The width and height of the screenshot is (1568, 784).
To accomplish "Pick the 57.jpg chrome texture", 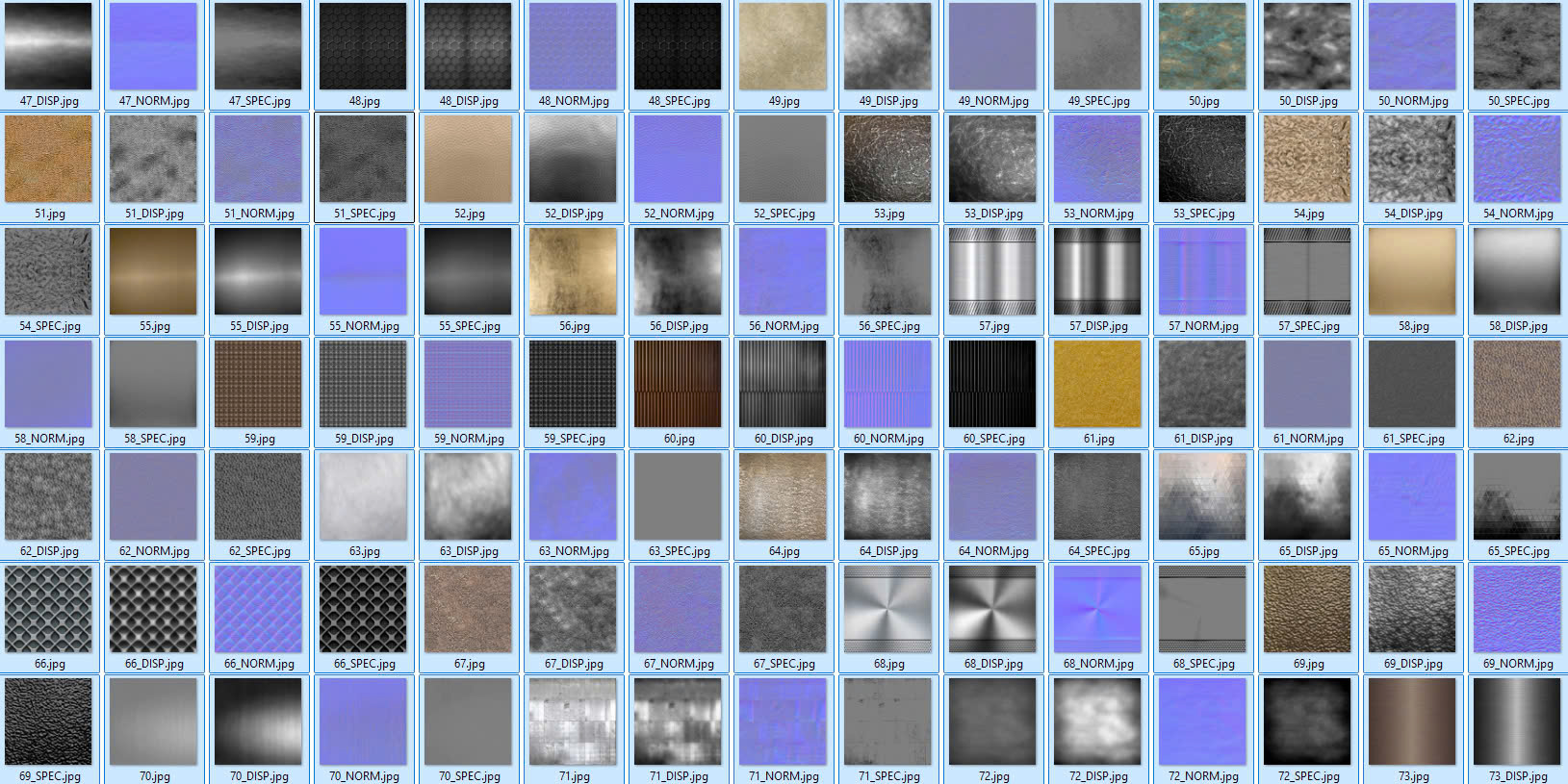I will click(x=992, y=271).
